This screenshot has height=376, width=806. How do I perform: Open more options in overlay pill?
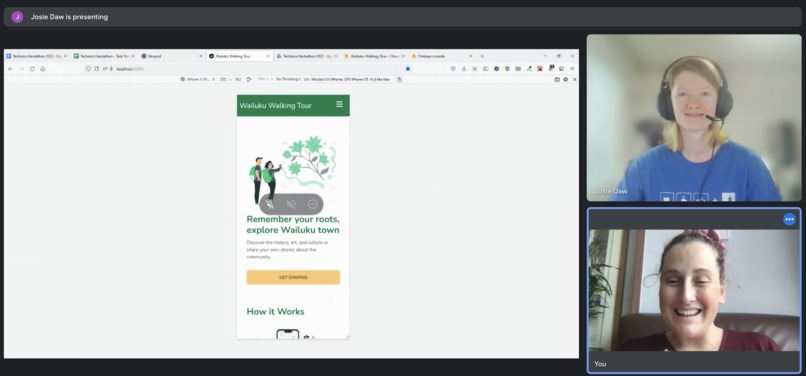(313, 204)
